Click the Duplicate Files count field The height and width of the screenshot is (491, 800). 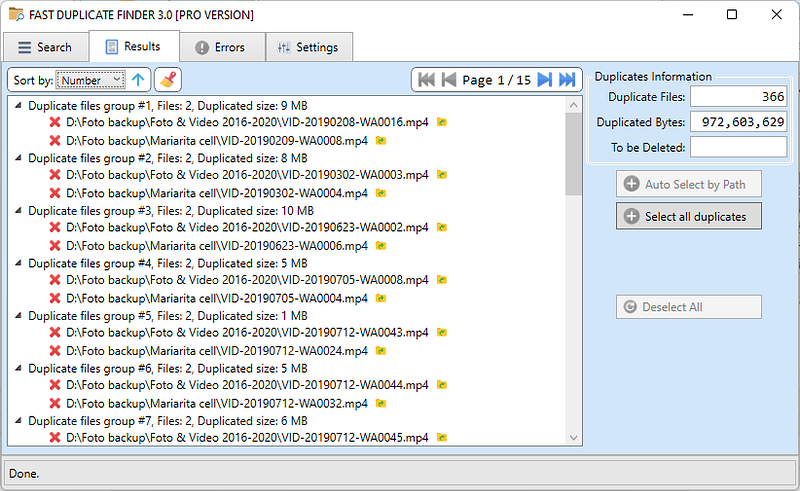coord(738,96)
